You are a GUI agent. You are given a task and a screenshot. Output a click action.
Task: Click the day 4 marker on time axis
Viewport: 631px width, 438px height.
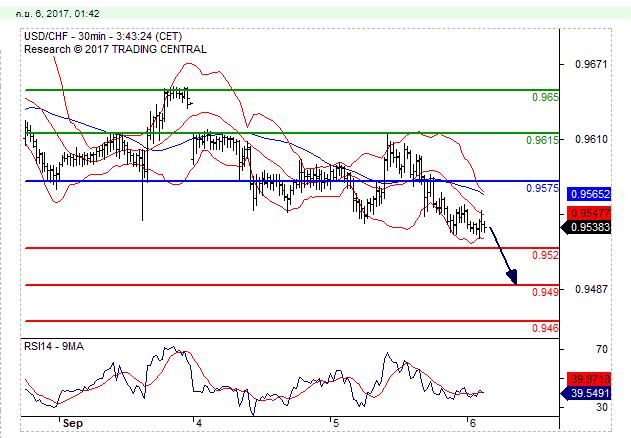click(198, 424)
